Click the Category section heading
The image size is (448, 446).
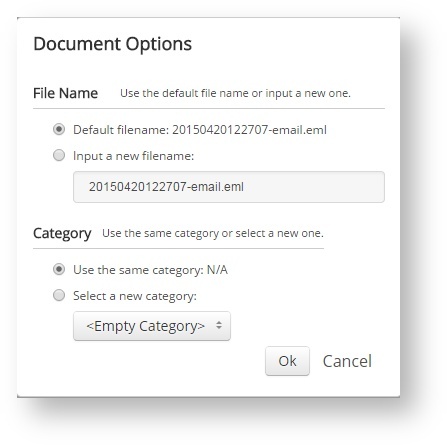[x=62, y=234]
